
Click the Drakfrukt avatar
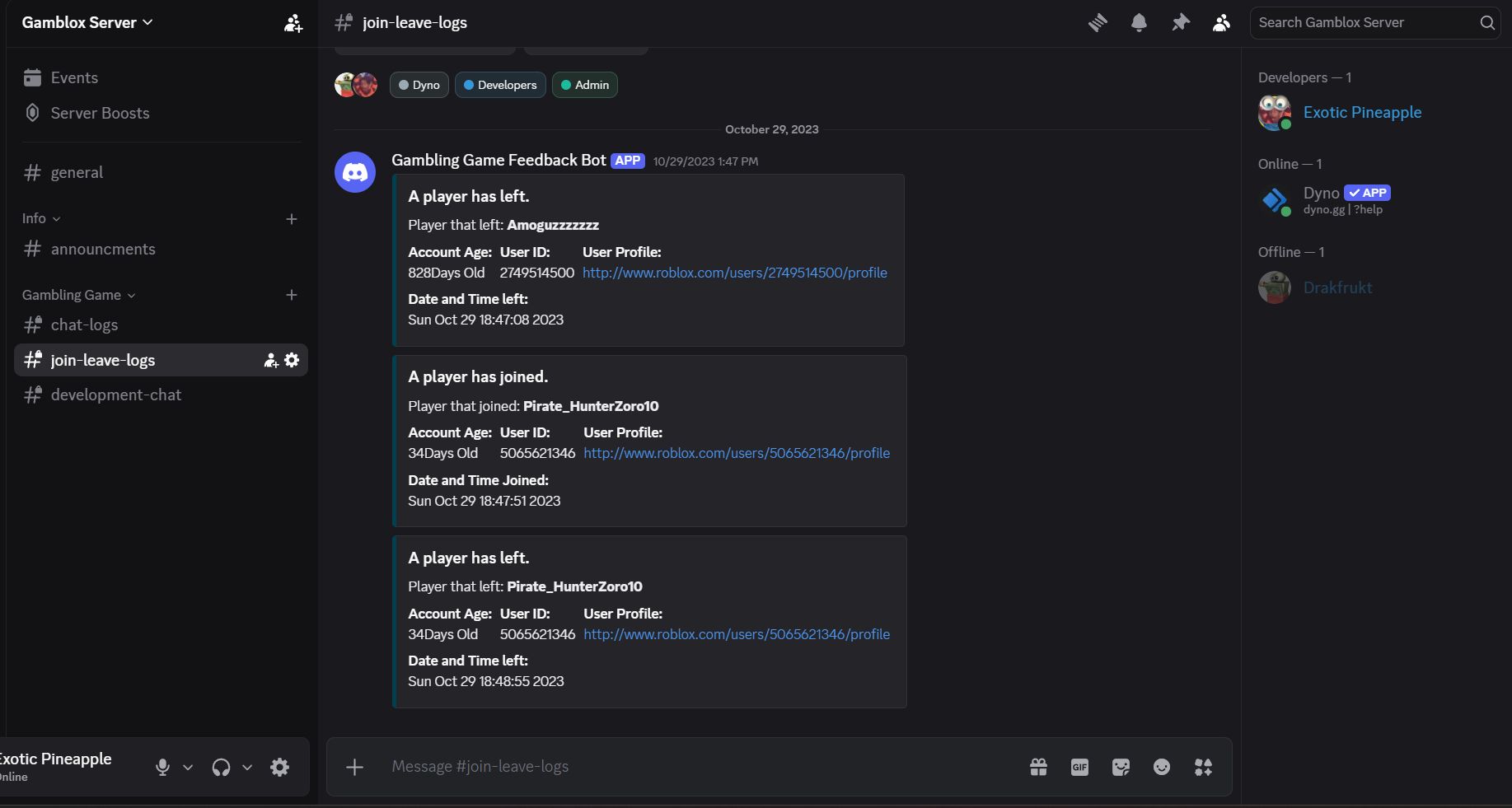click(1275, 287)
